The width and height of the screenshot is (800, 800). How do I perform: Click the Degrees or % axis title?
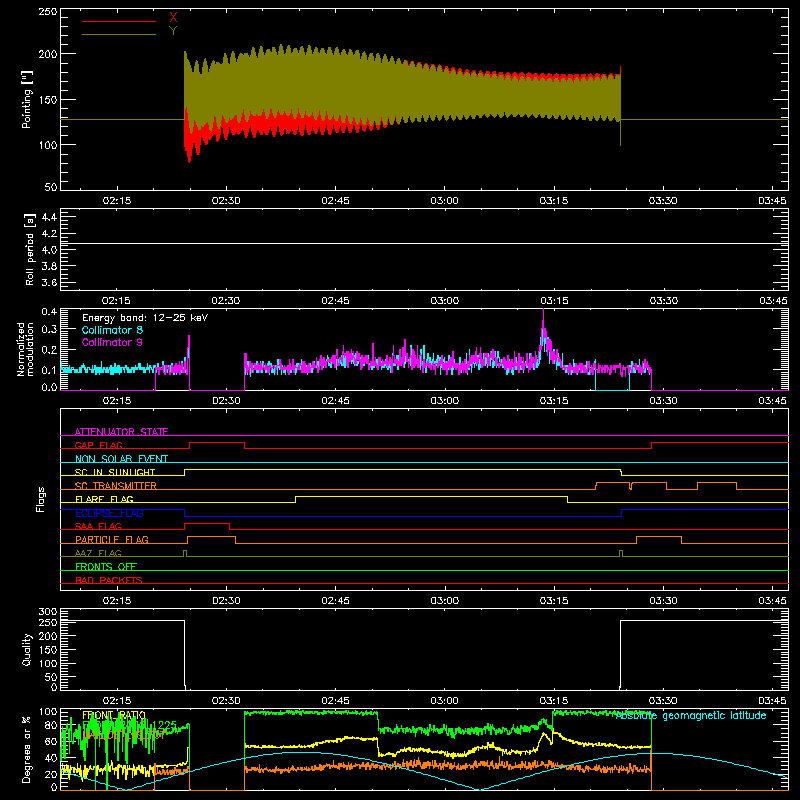27,749
